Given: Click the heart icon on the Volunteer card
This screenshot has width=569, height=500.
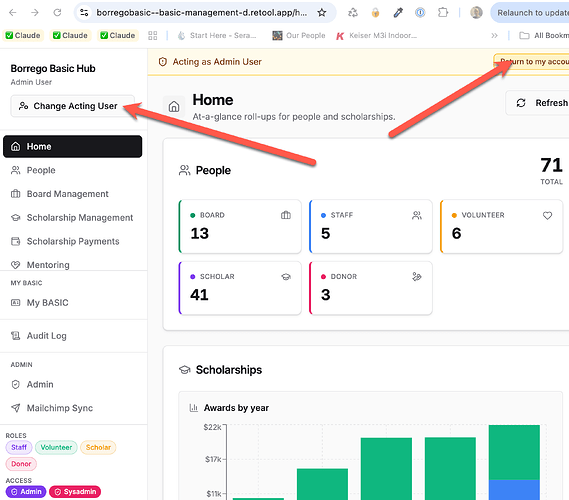Looking at the screenshot, I should (547, 216).
